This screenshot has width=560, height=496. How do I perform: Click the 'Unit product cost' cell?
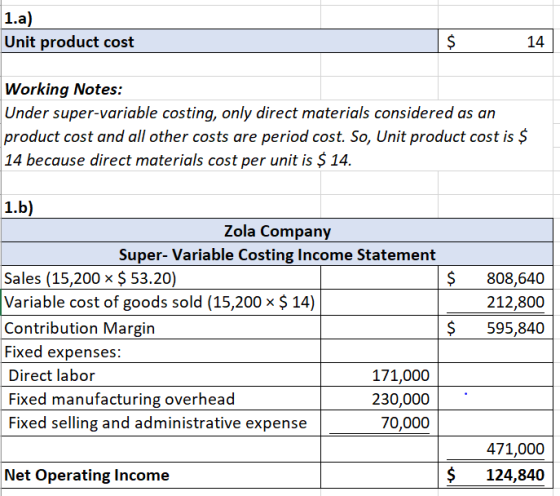pyautogui.click(x=220, y=41)
